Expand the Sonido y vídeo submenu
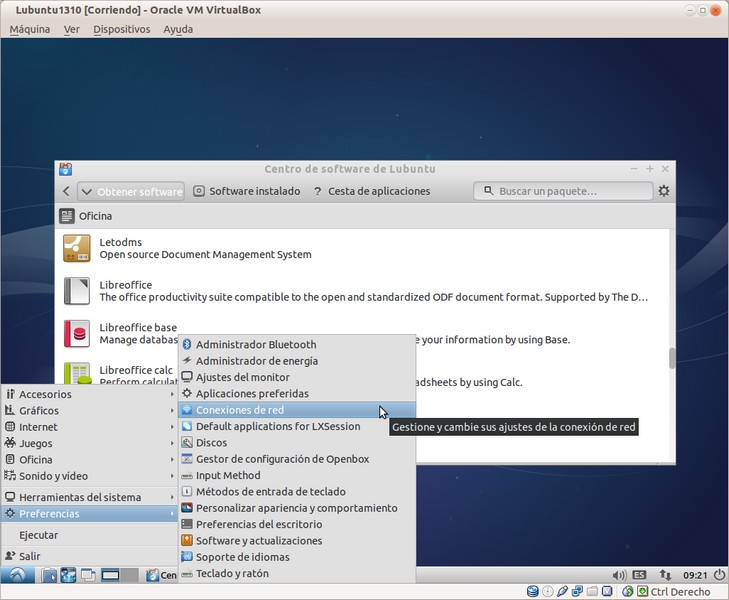 [89, 475]
